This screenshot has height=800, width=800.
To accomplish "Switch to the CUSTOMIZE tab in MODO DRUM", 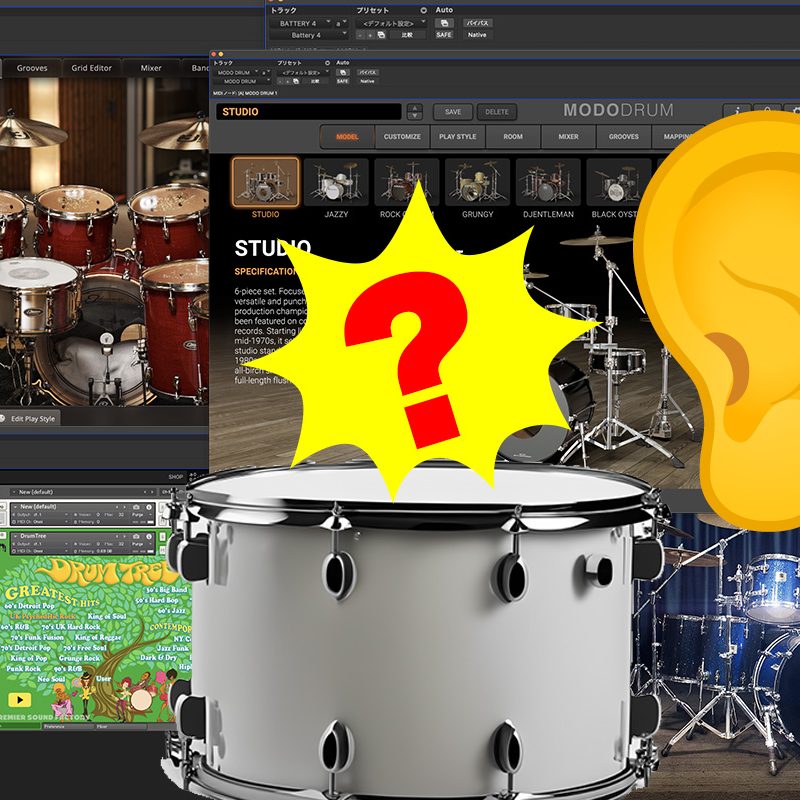I will [x=402, y=136].
